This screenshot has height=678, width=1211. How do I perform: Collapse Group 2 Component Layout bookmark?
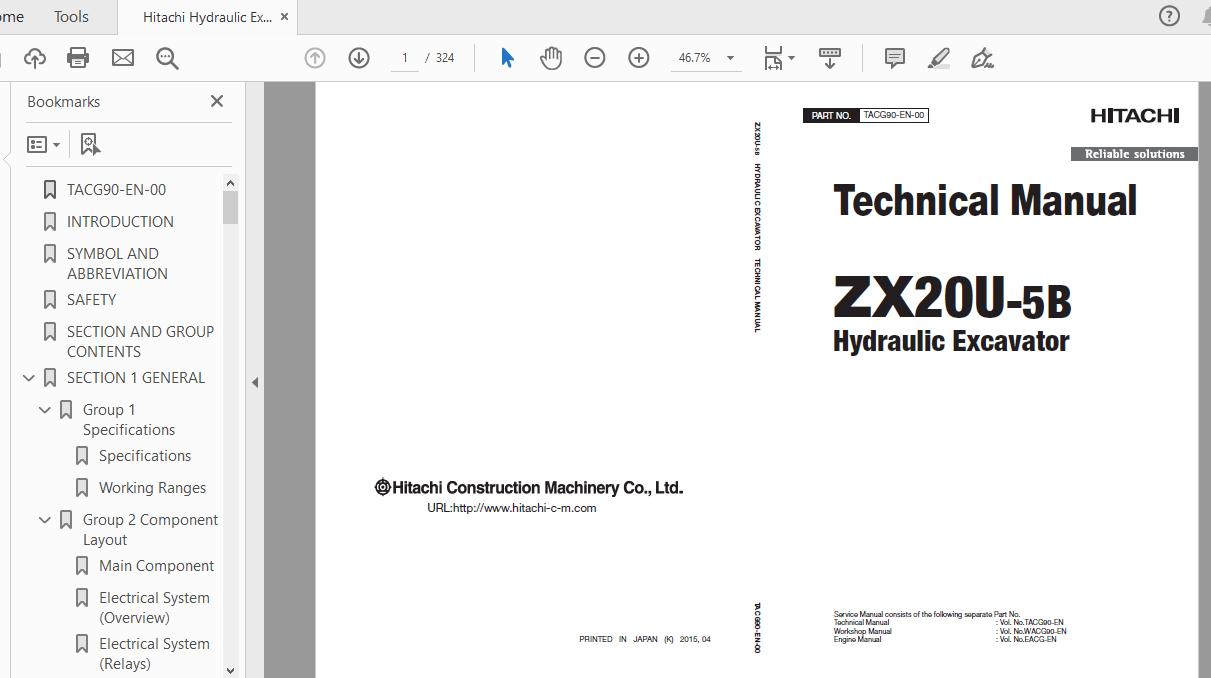pos(45,520)
